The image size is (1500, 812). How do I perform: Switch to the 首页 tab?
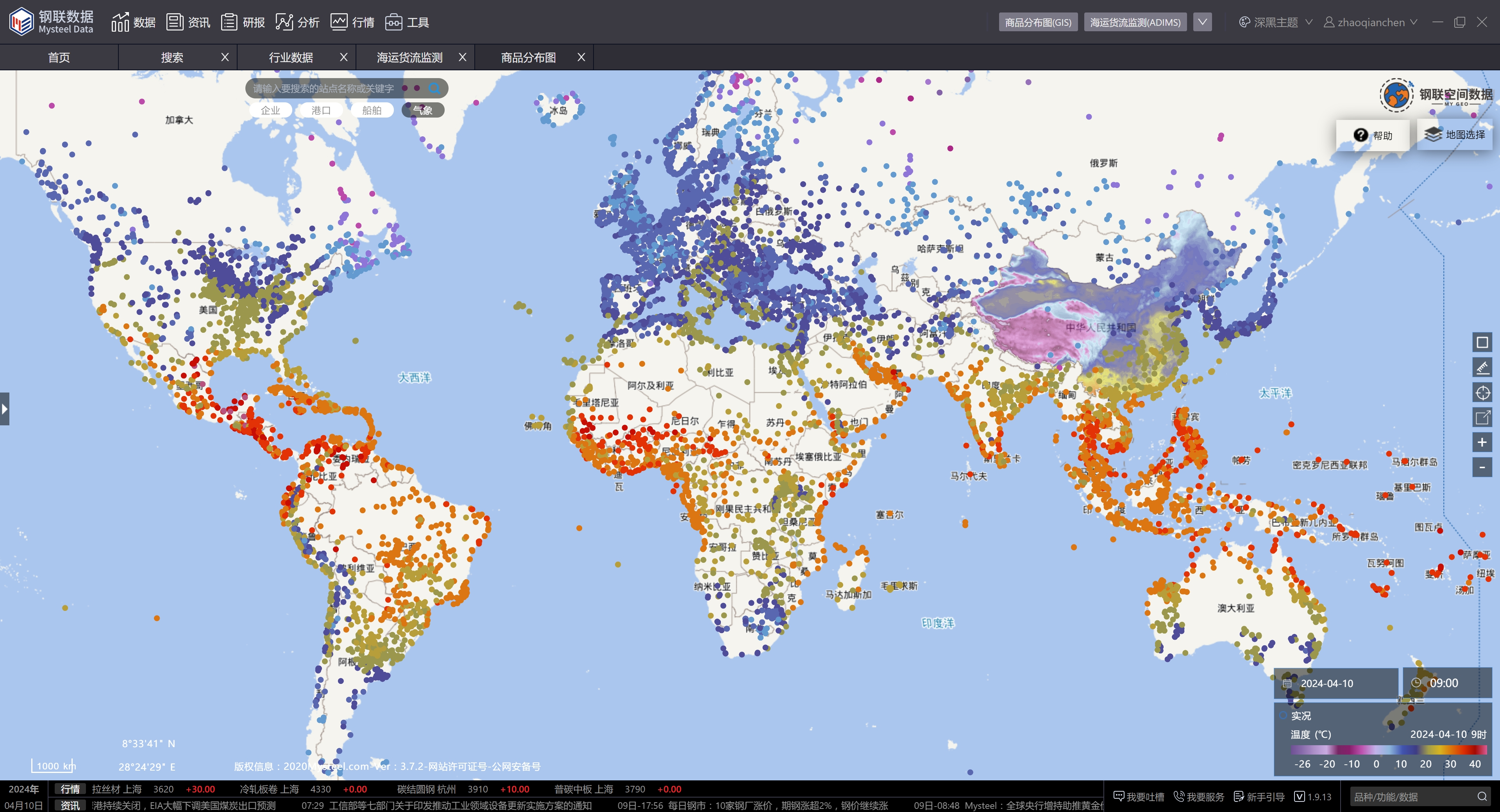click(x=59, y=57)
